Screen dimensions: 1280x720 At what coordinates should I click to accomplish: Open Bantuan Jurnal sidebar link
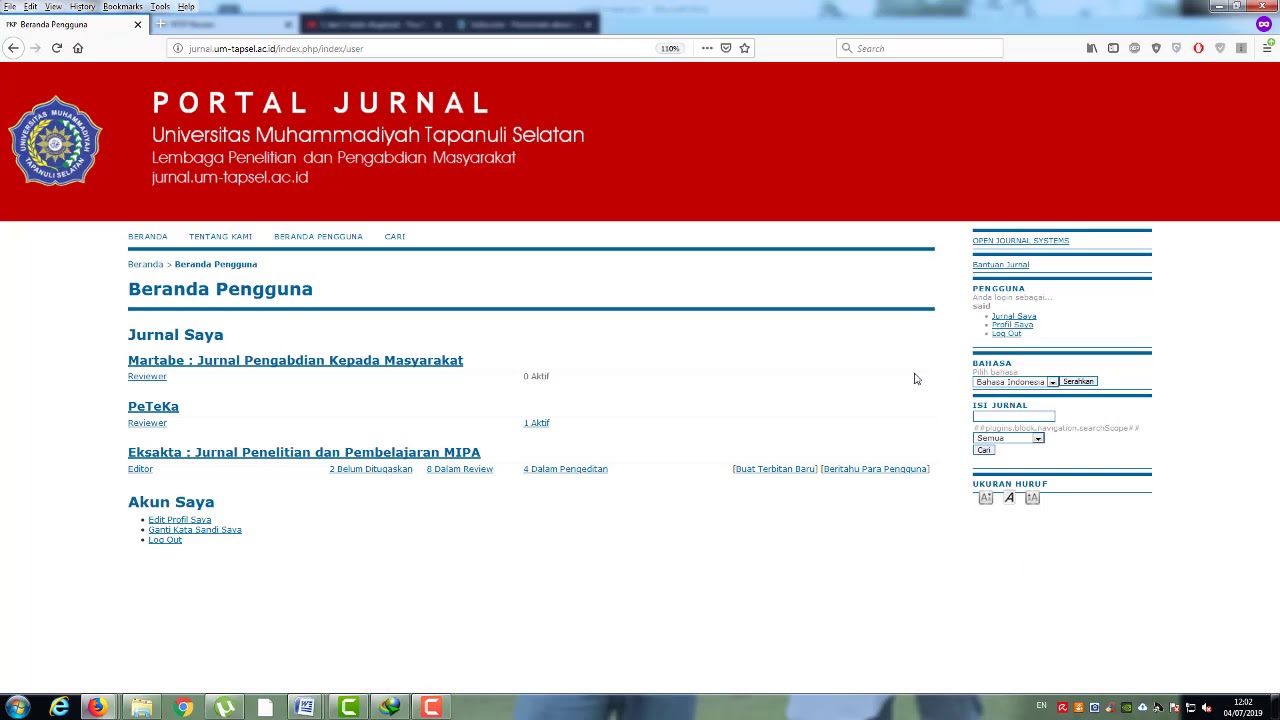(x=1001, y=265)
